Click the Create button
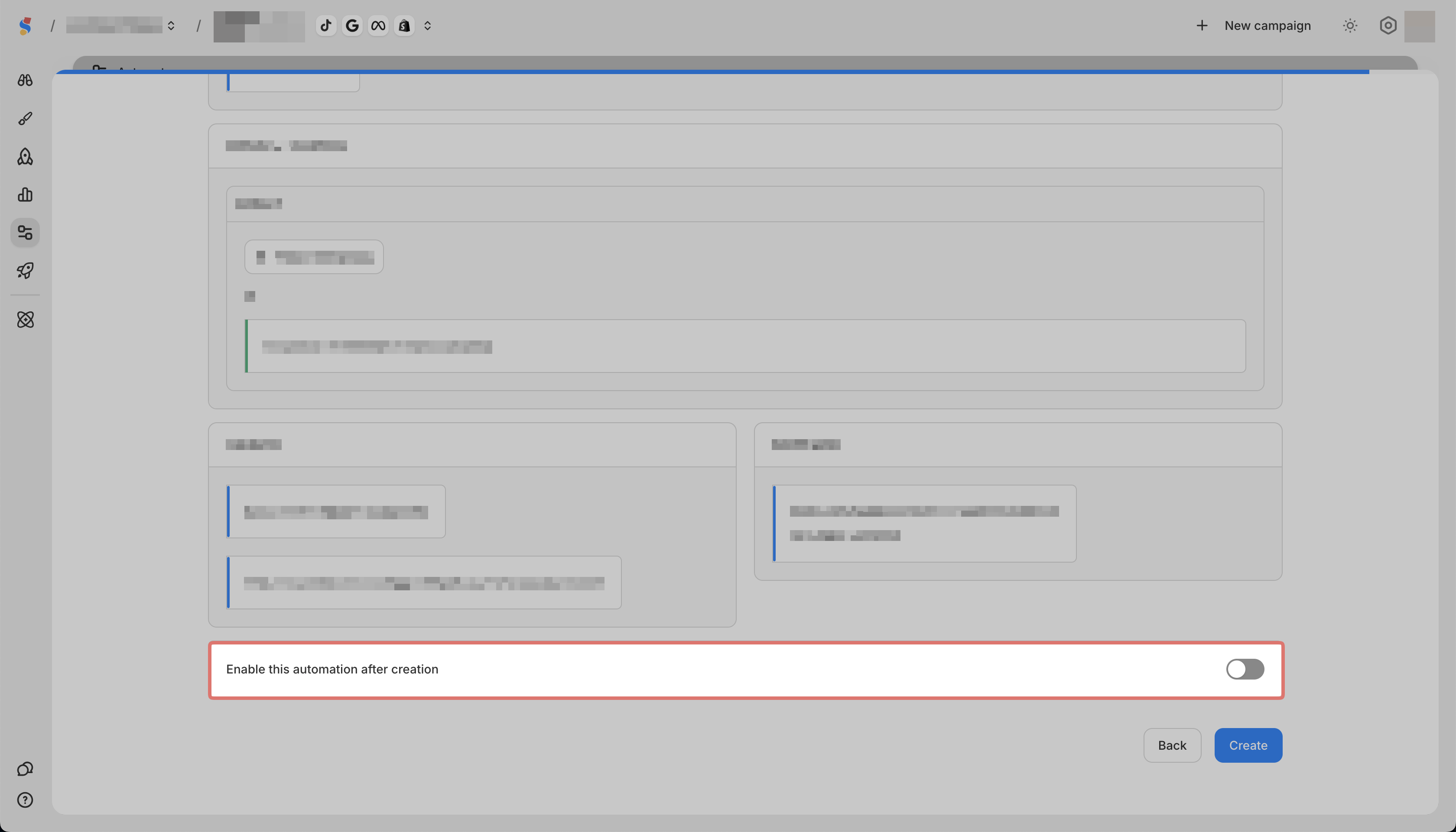The image size is (1456, 832). point(1248,745)
